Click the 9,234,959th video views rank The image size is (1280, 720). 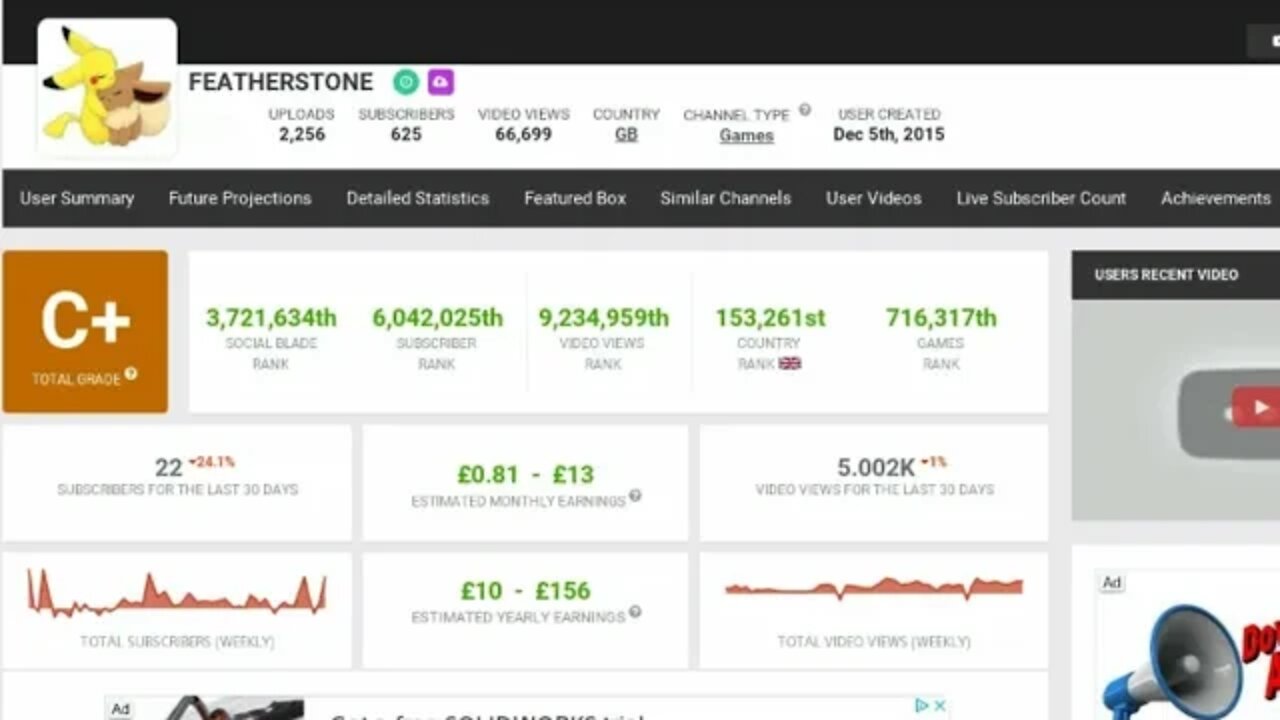tap(603, 318)
